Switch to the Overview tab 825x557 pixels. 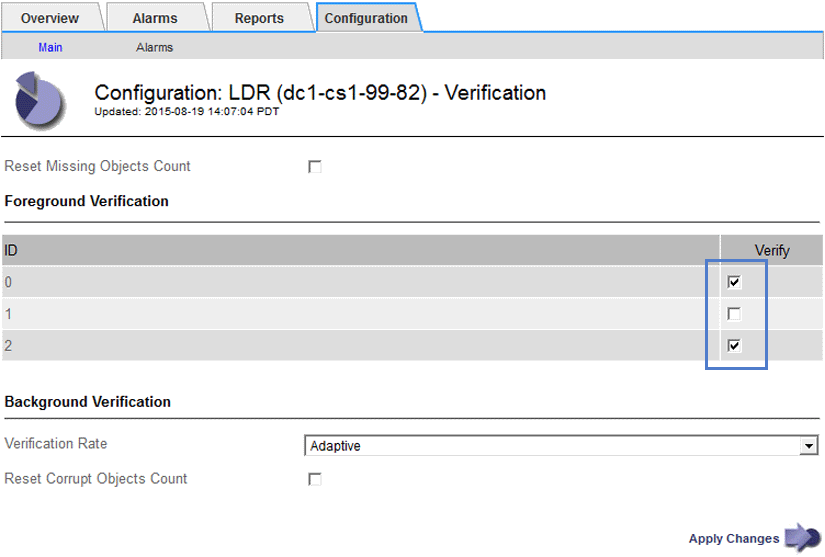point(50,18)
